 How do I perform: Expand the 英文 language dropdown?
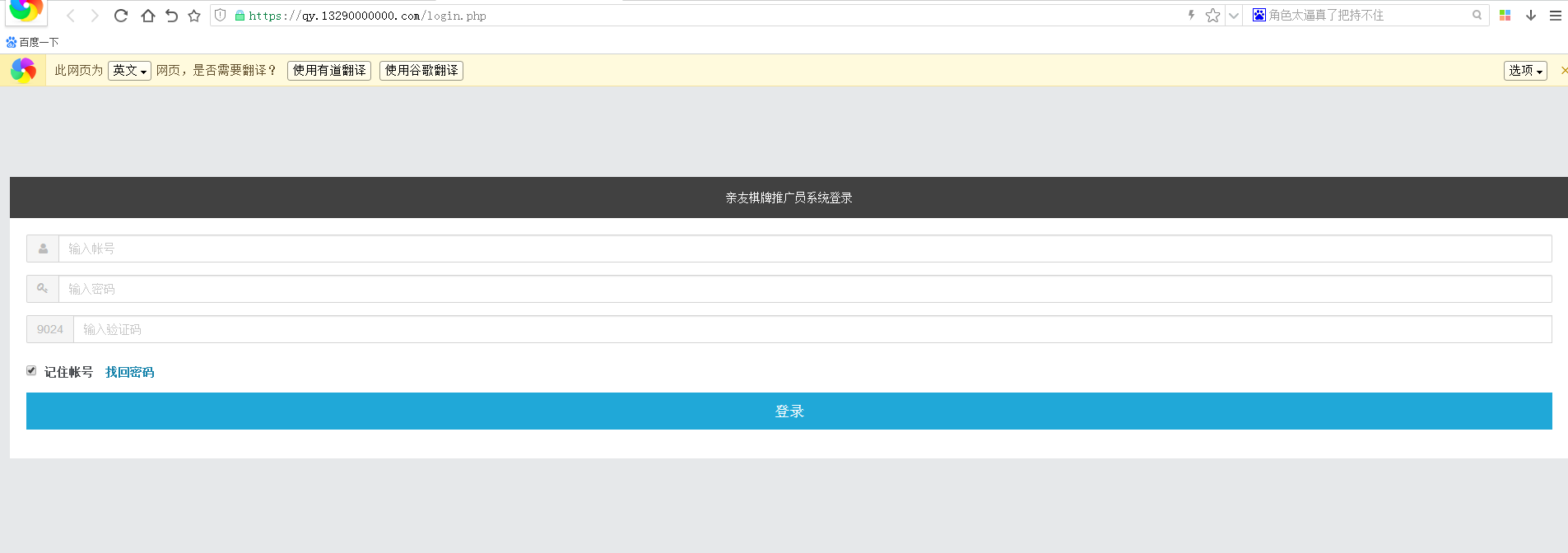click(x=129, y=71)
